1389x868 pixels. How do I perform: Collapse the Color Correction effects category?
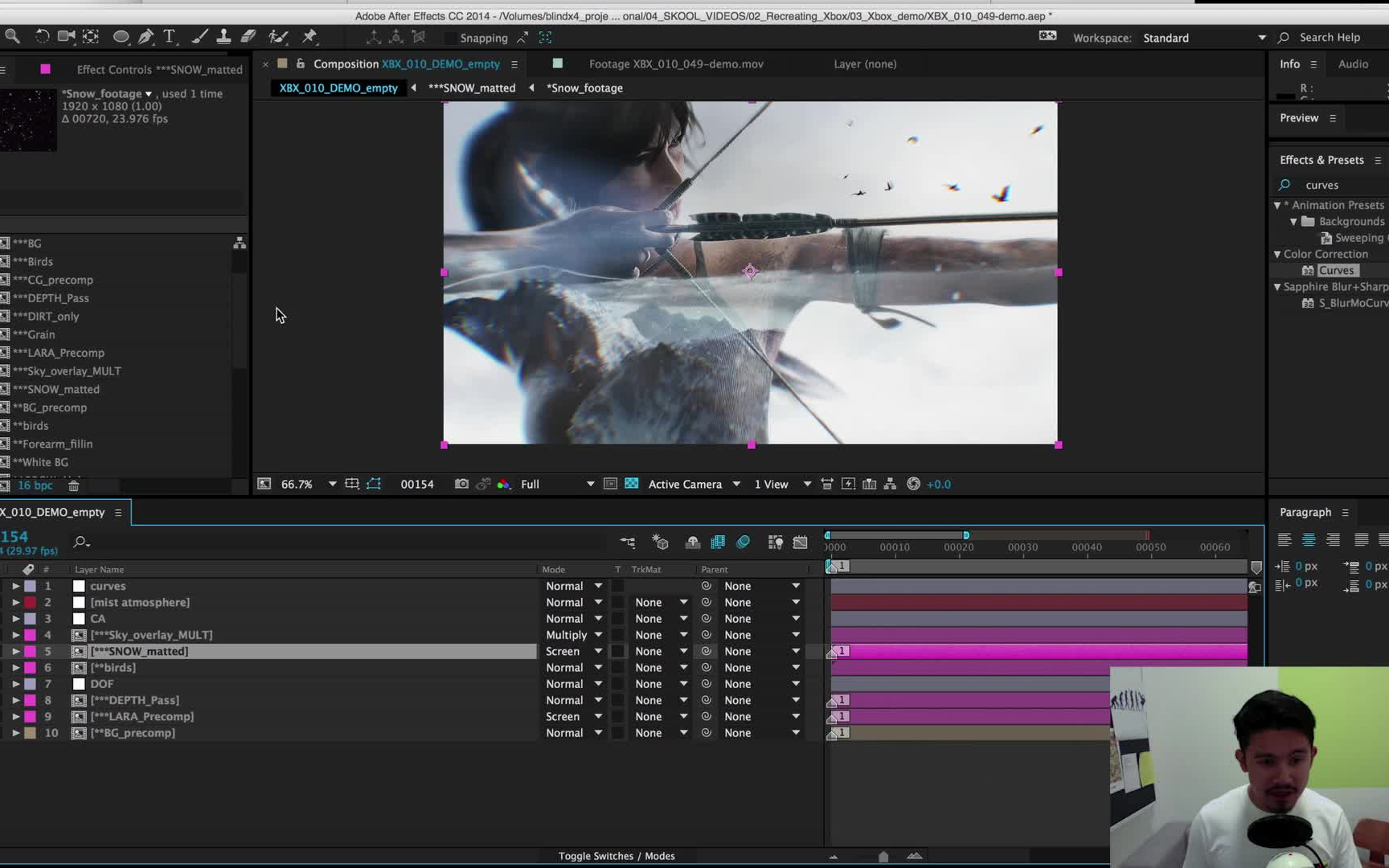click(x=1277, y=254)
